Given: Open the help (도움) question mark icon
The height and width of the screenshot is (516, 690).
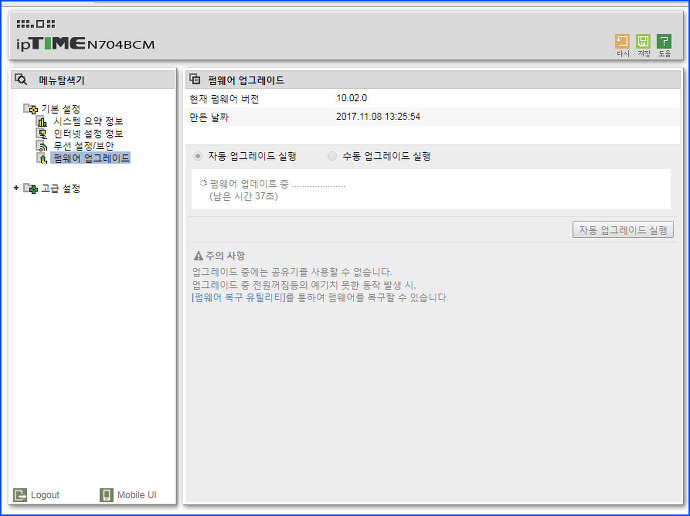Looking at the screenshot, I should (664, 41).
